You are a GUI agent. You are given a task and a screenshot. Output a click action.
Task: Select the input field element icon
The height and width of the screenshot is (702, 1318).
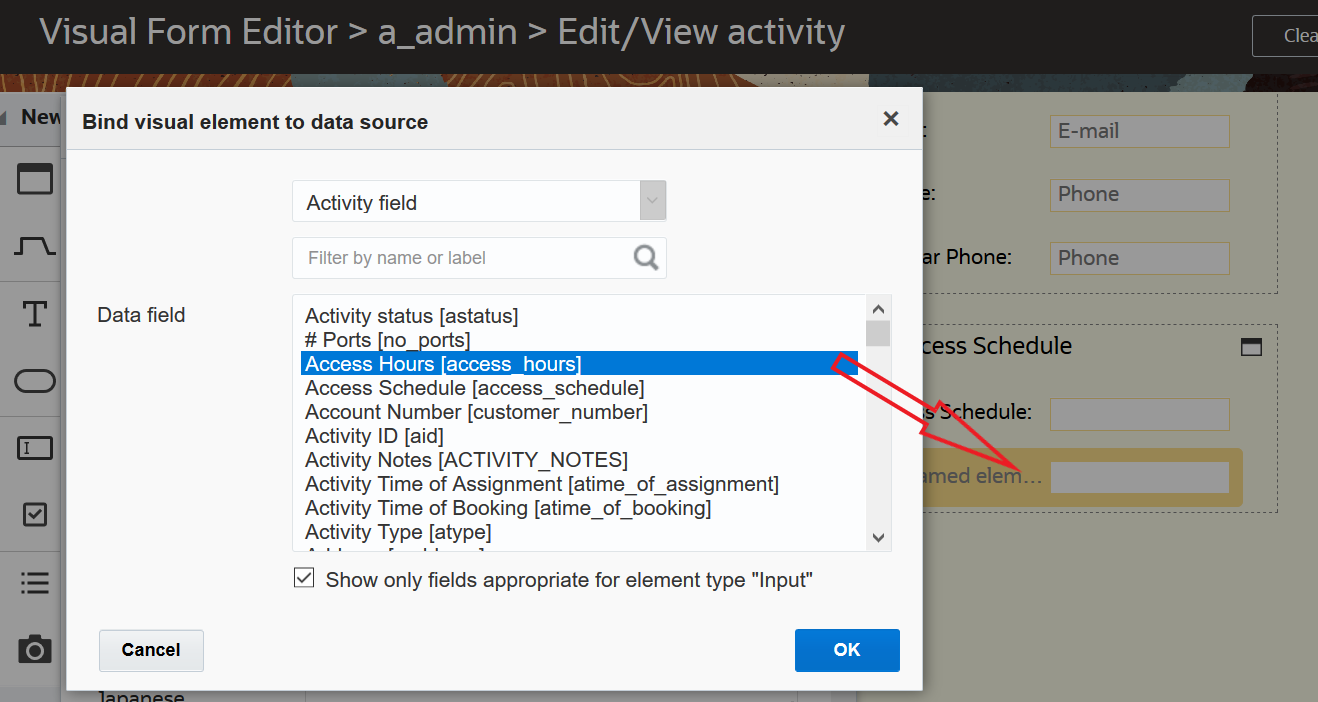coord(34,447)
